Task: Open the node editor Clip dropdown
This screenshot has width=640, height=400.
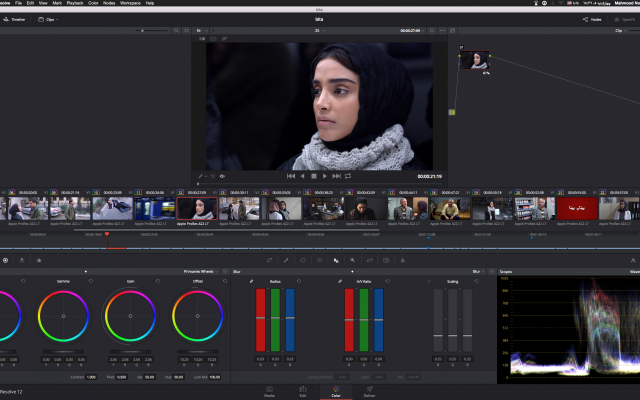Action: (x=621, y=31)
